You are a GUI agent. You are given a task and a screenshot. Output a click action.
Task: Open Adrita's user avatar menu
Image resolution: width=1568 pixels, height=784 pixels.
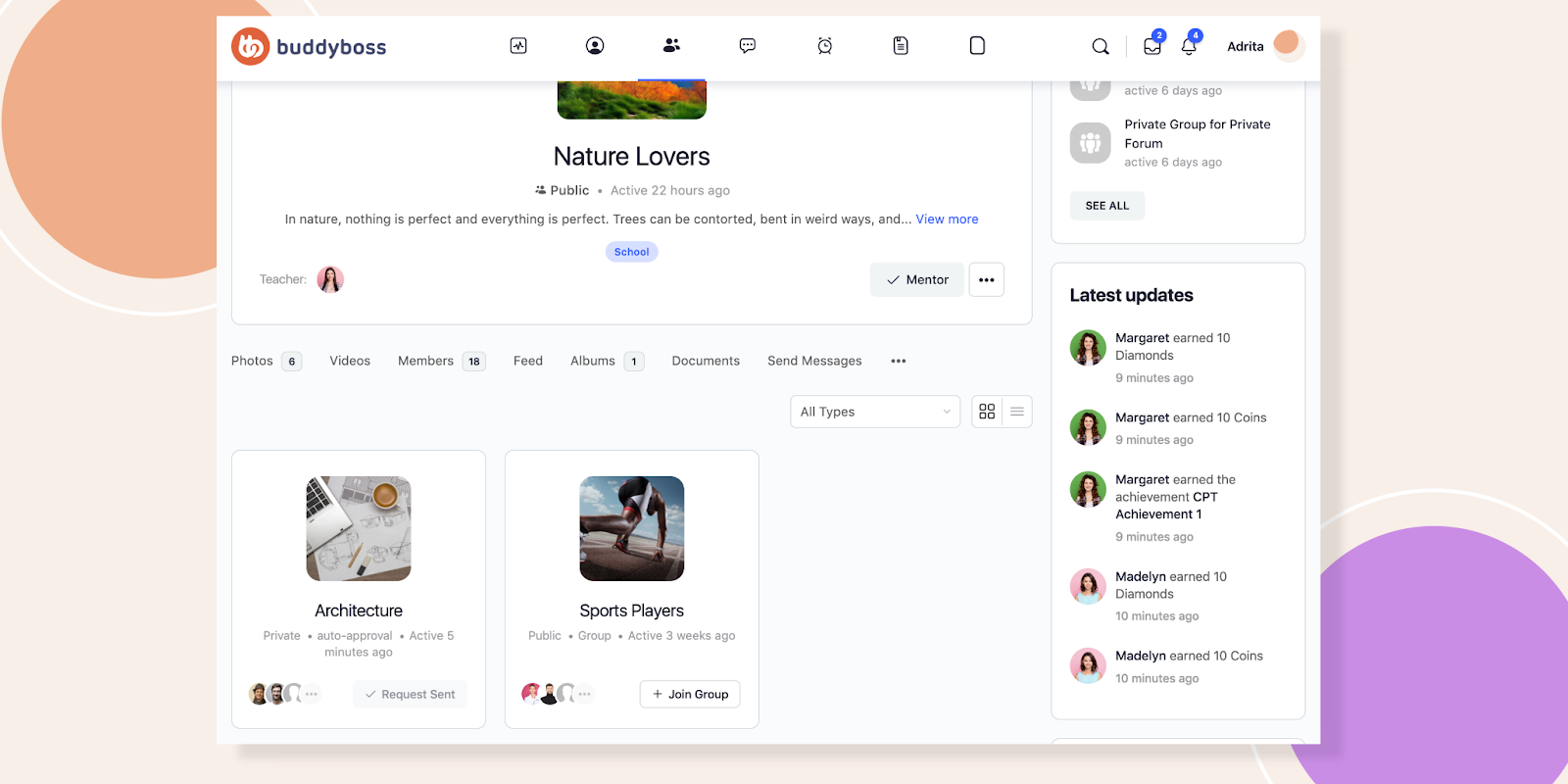tap(1289, 45)
